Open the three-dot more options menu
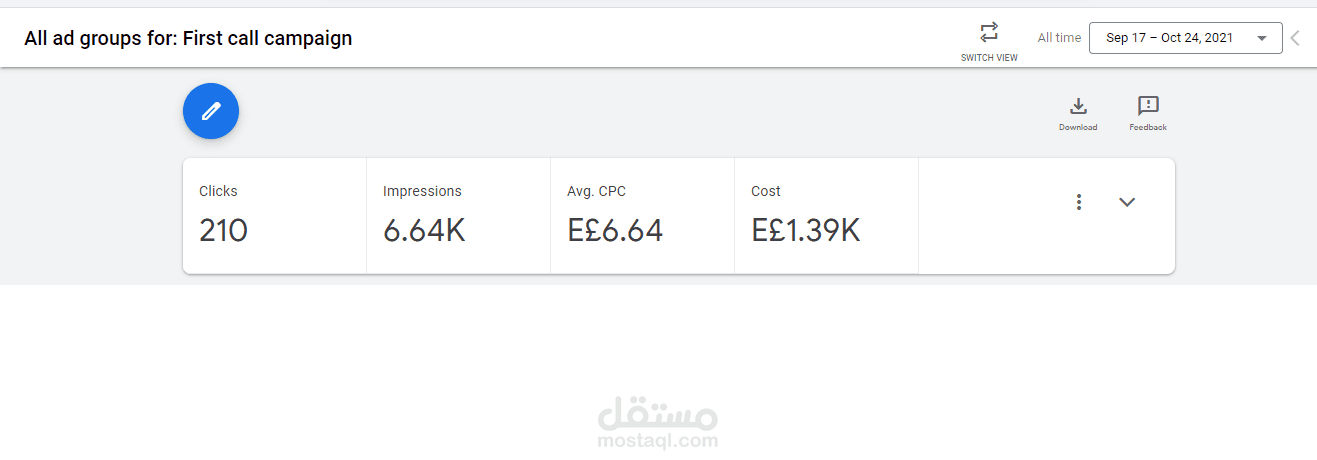Viewport: 1317px width, 460px height. pyautogui.click(x=1079, y=202)
